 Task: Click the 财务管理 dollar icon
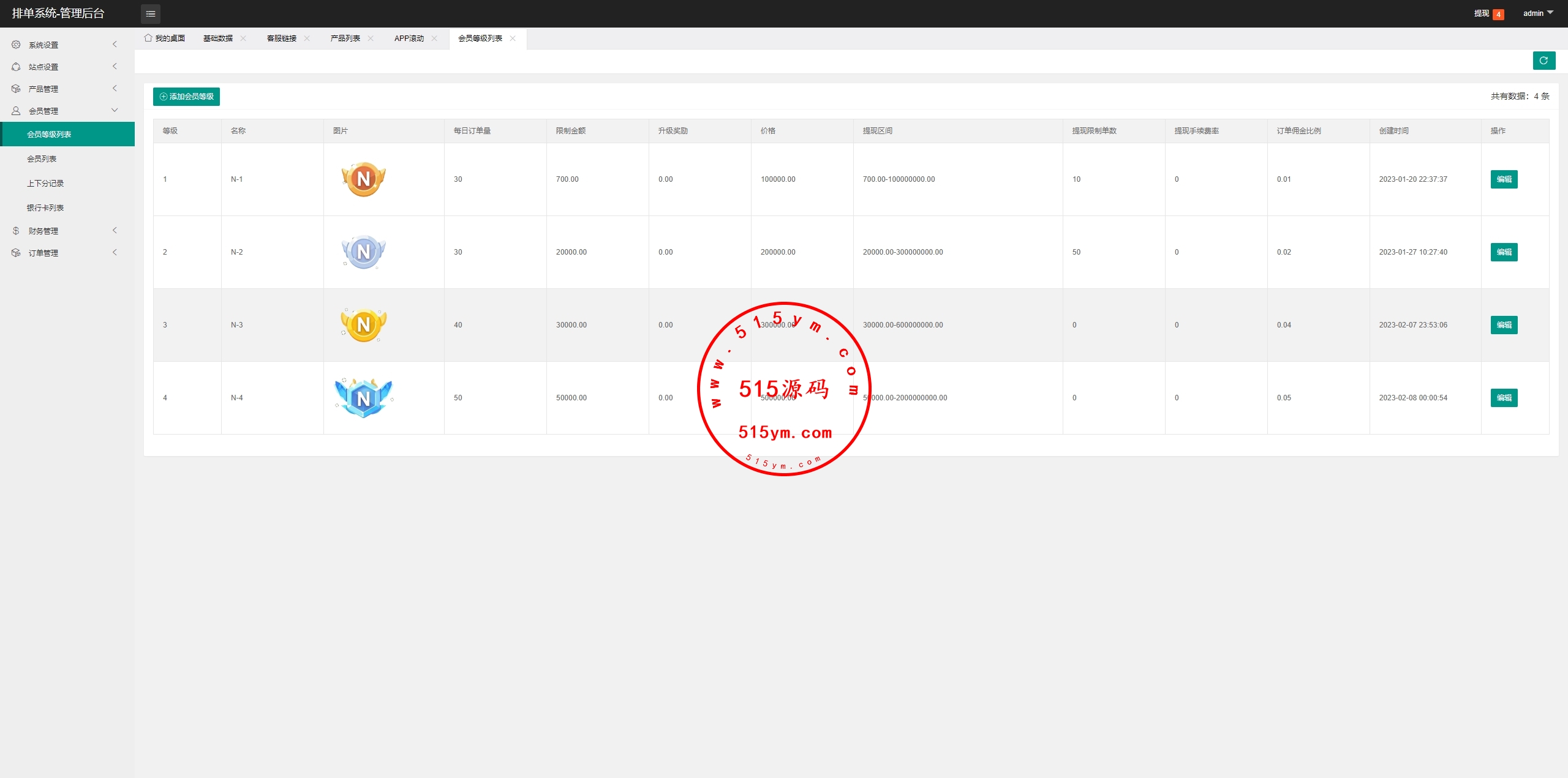(16, 231)
